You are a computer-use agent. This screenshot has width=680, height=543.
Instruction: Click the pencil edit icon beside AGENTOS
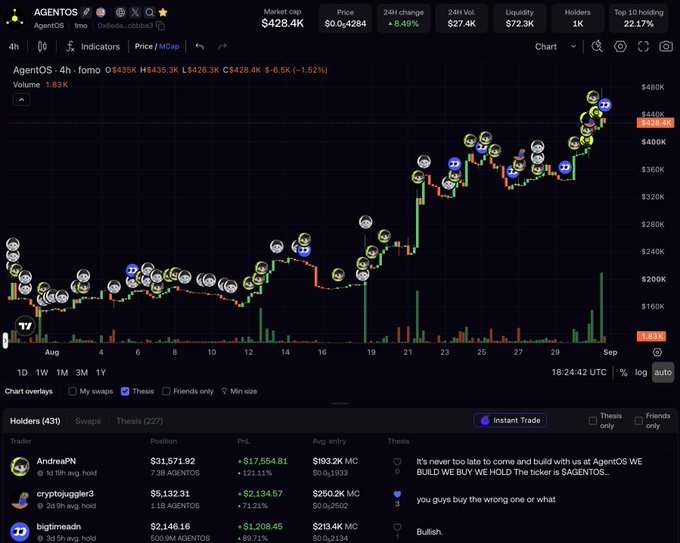pos(86,12)
